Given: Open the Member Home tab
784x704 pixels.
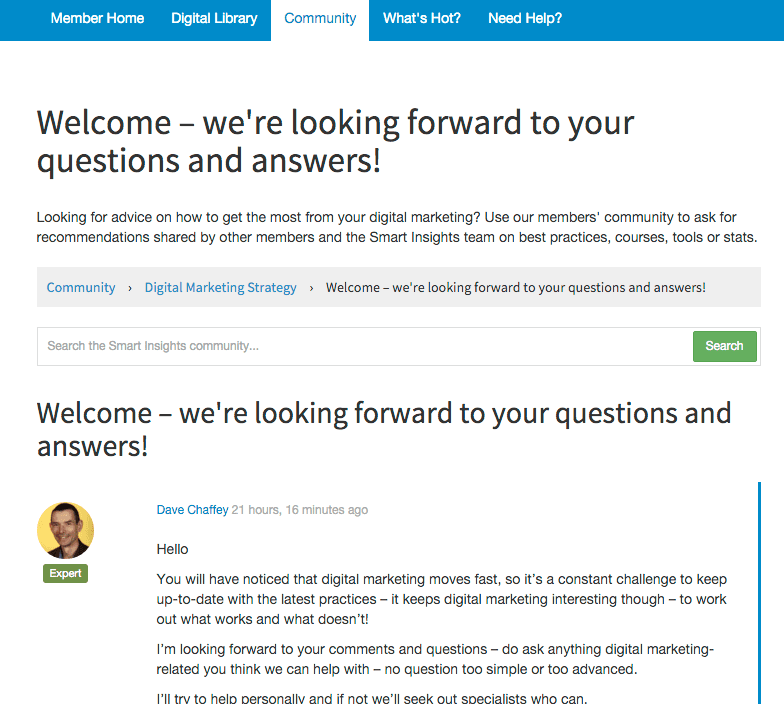Looking at the screenshot, I should point(97,18).
